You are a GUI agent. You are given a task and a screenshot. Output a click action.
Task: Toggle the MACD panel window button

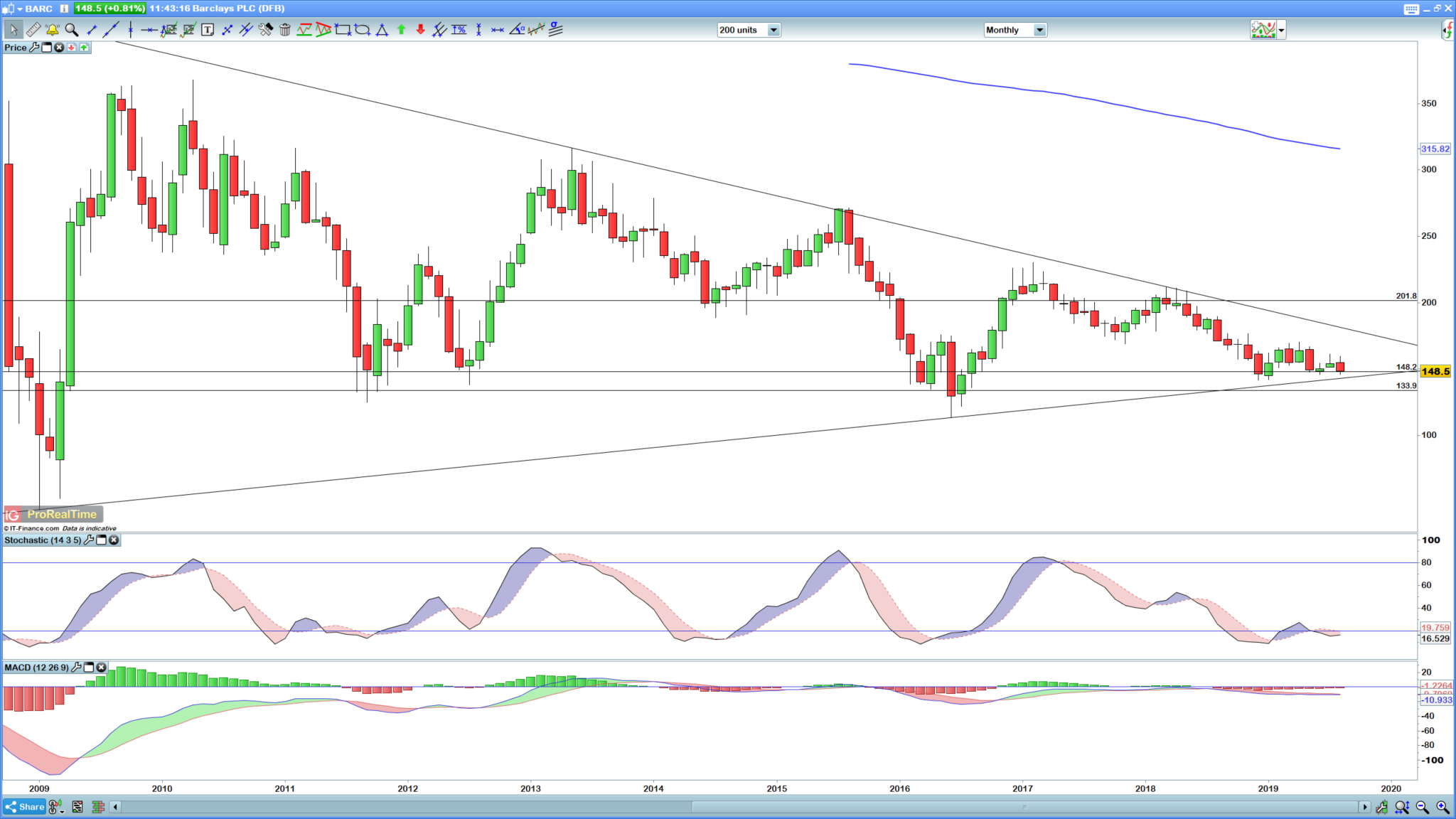pos(90,668)
